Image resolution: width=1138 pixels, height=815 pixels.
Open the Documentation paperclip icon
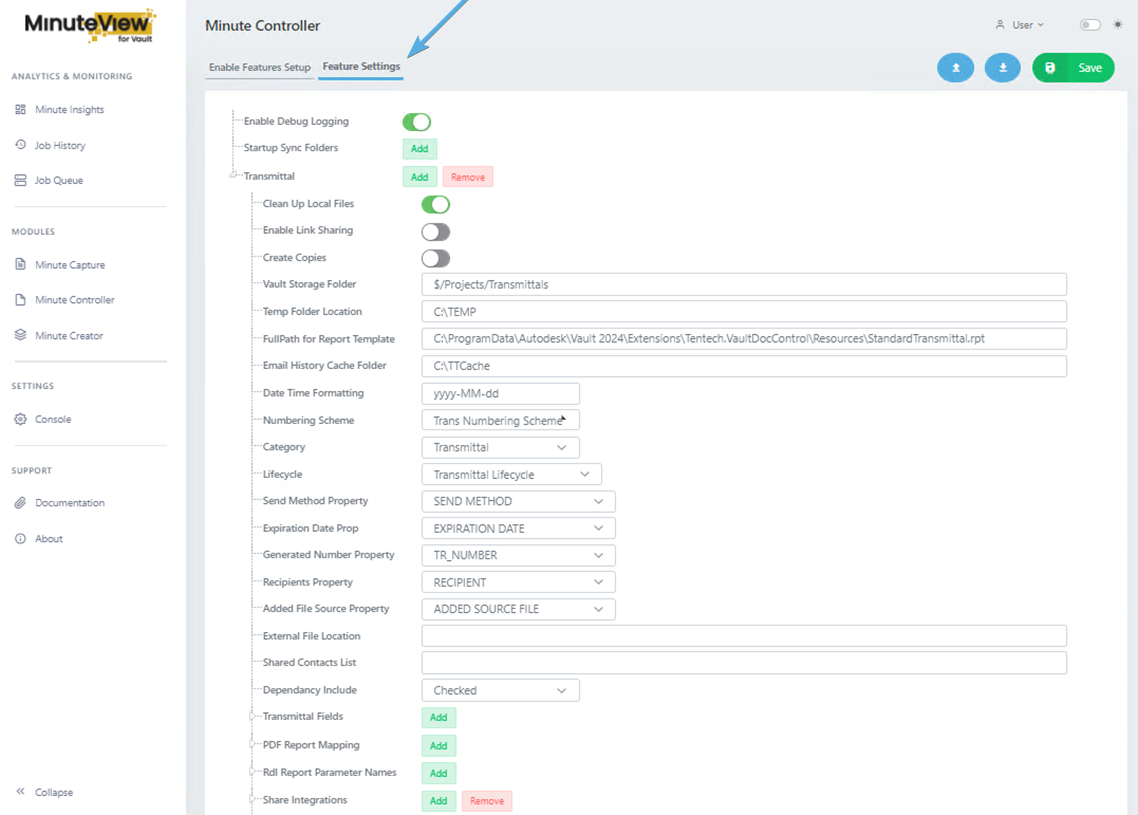tap(20, 503)
